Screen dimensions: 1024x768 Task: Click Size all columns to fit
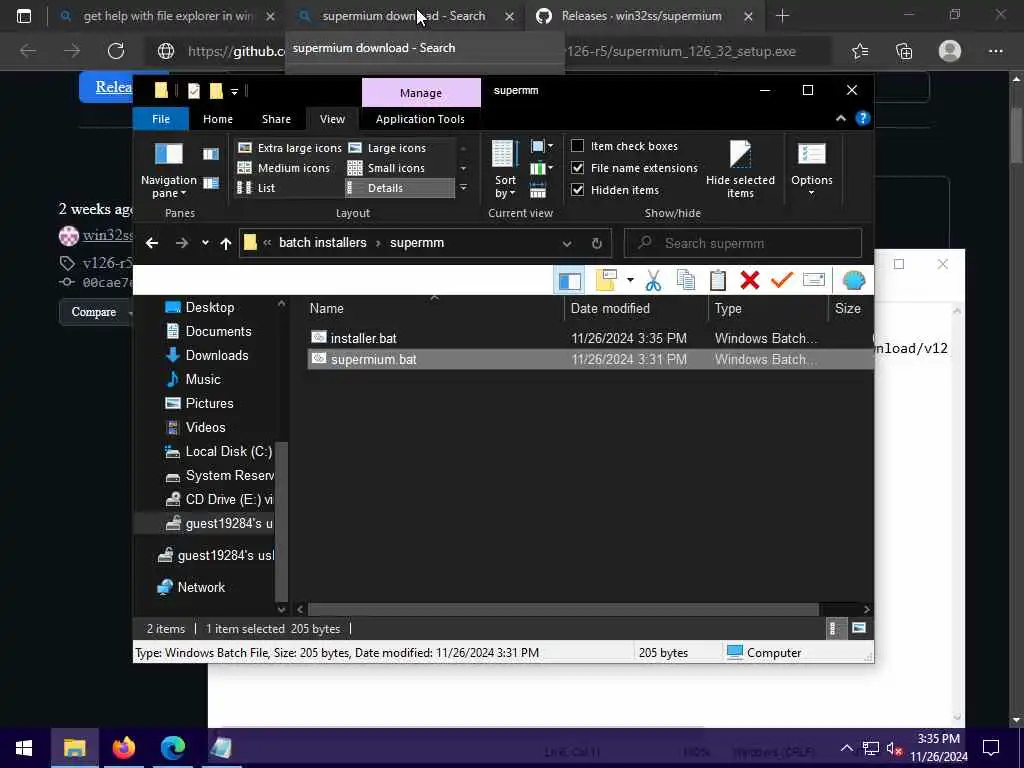tap(537, 191)
